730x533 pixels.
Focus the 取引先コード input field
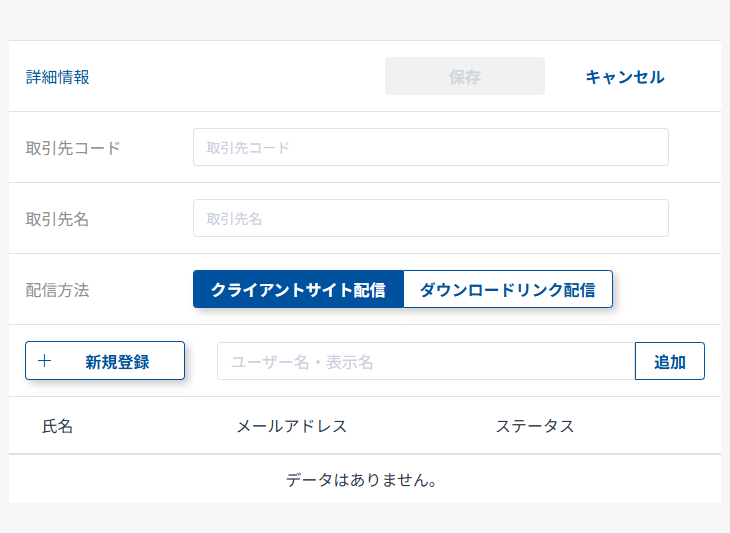pyautogui.click(x=430, y=148)
